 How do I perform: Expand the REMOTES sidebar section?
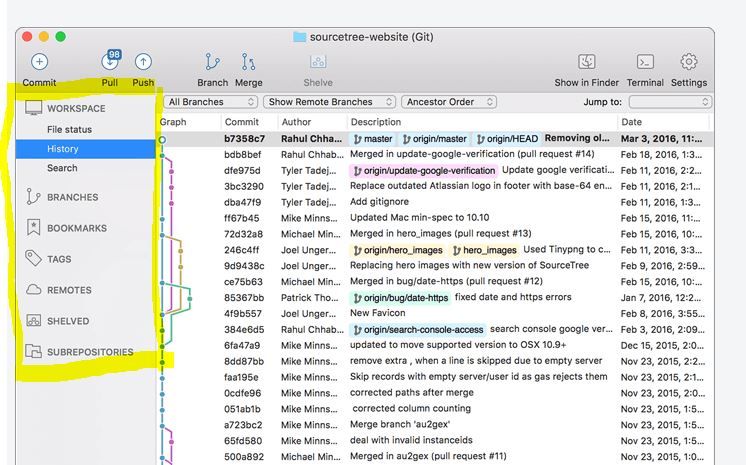click(x=69, y=290)
